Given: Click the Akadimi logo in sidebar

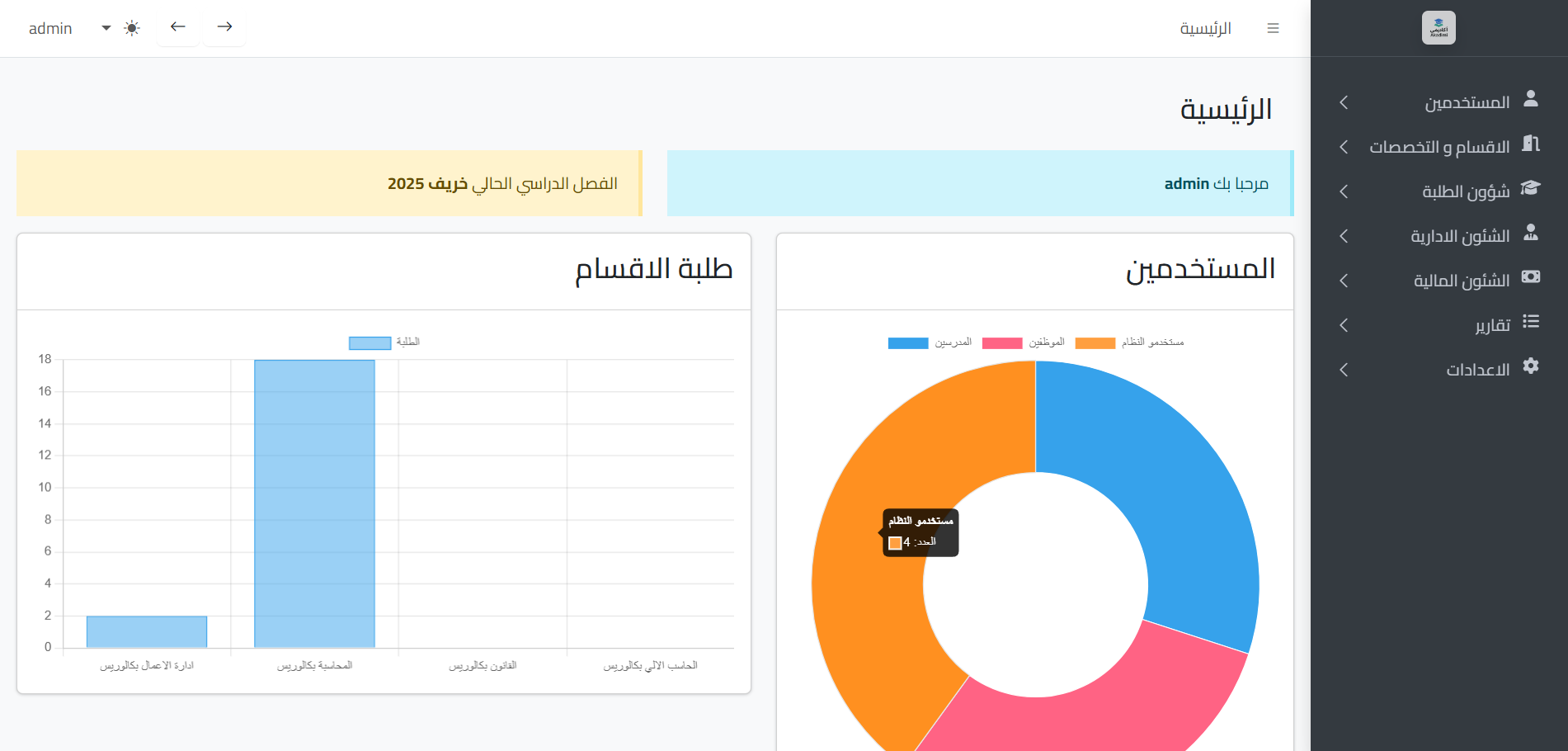Looking at the screenshot, I should click(x=1438, y=28).
